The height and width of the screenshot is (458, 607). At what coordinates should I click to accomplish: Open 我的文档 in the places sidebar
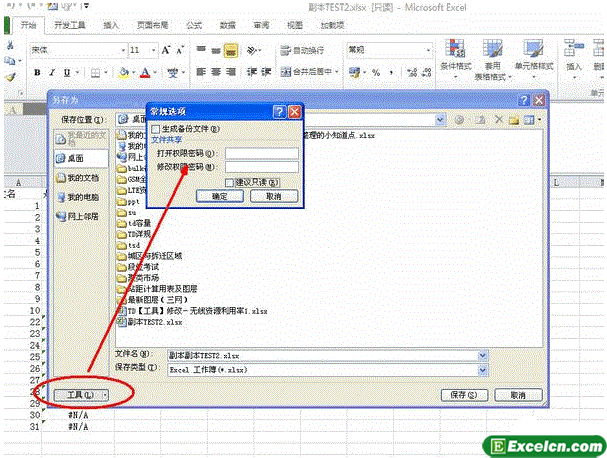[78, 177]
